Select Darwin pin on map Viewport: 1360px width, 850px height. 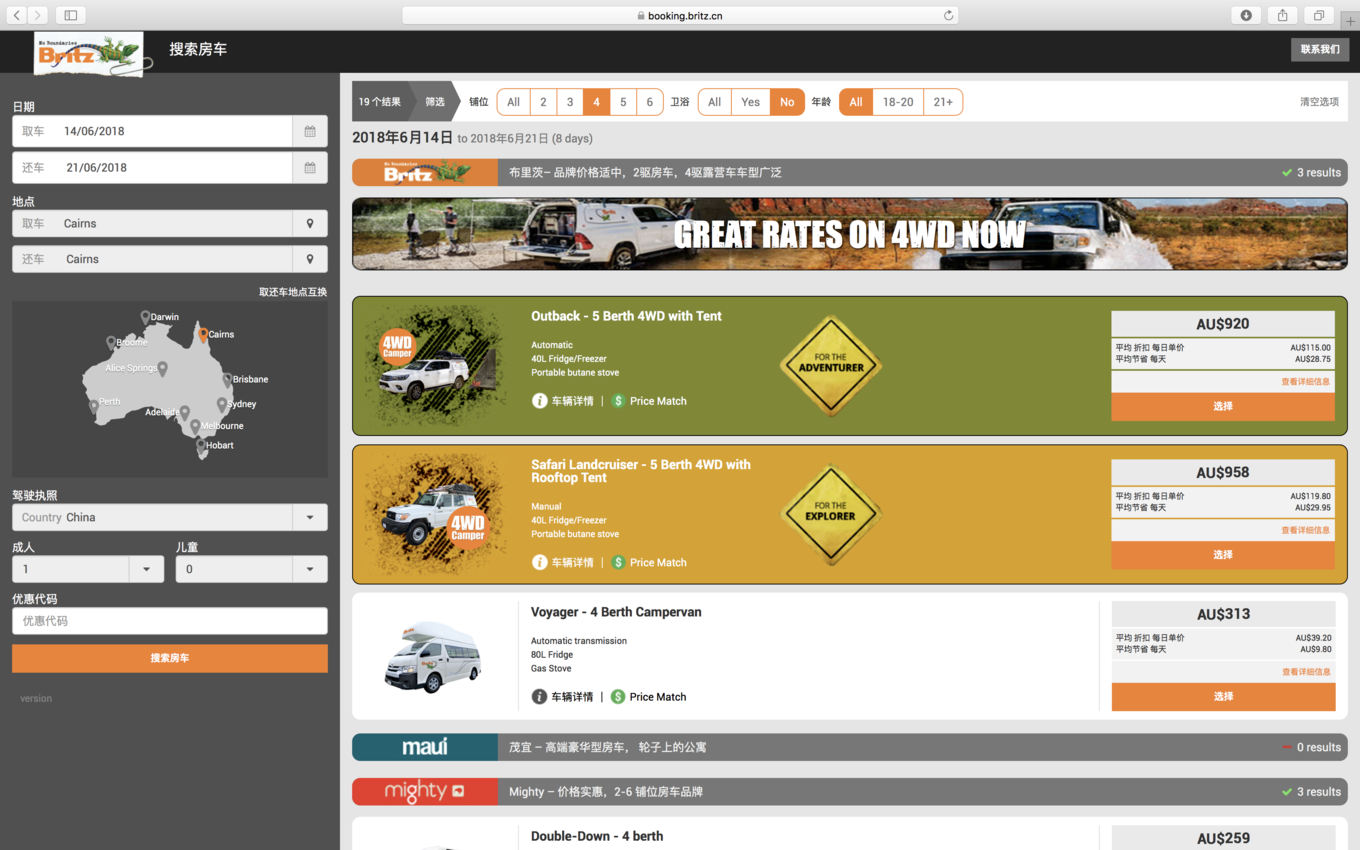click(145, 317)
